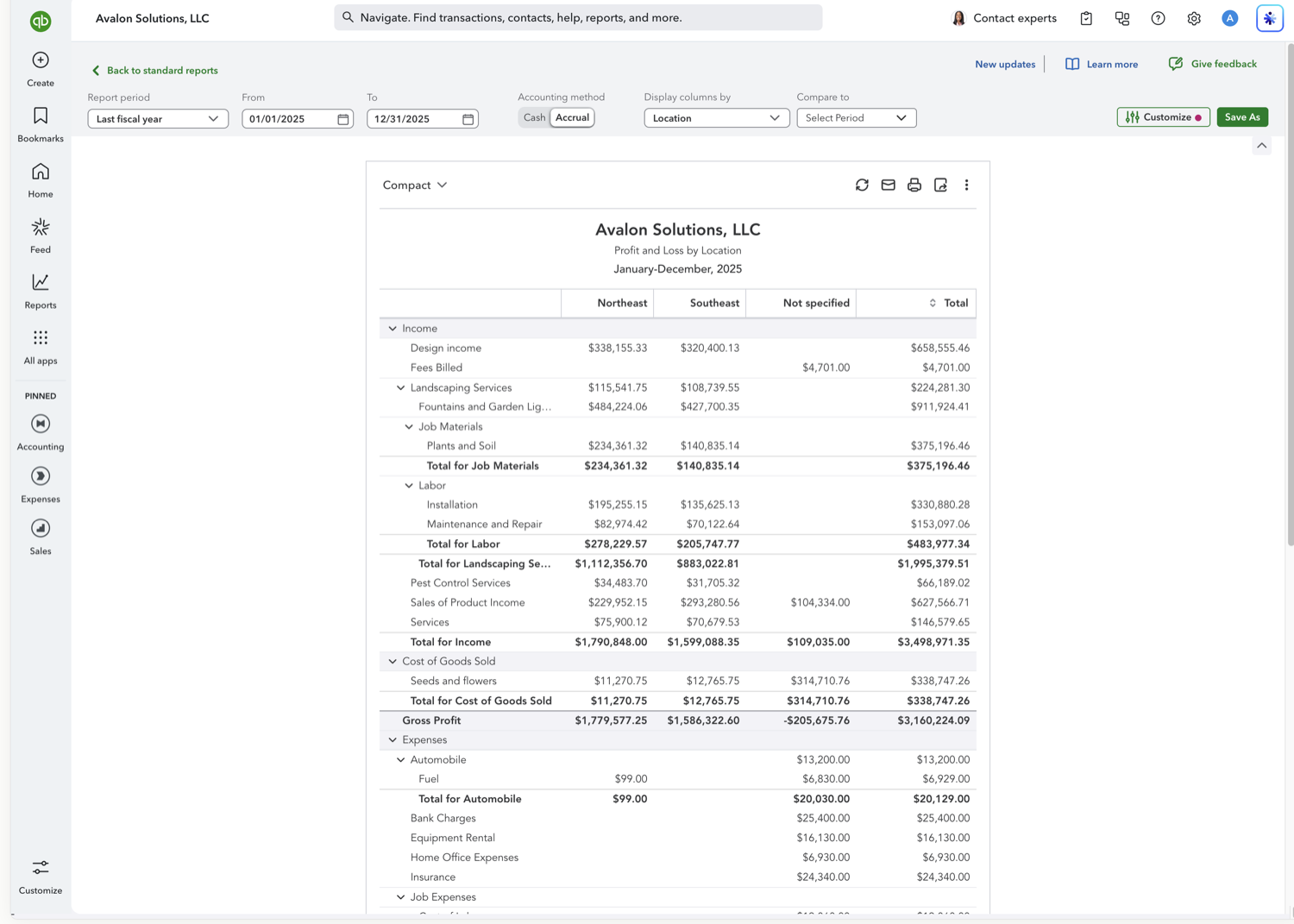Click Bank Charges amount $25,400.00 Not specified
Screen dimensions: 1294x924
(x=823, y=819)
